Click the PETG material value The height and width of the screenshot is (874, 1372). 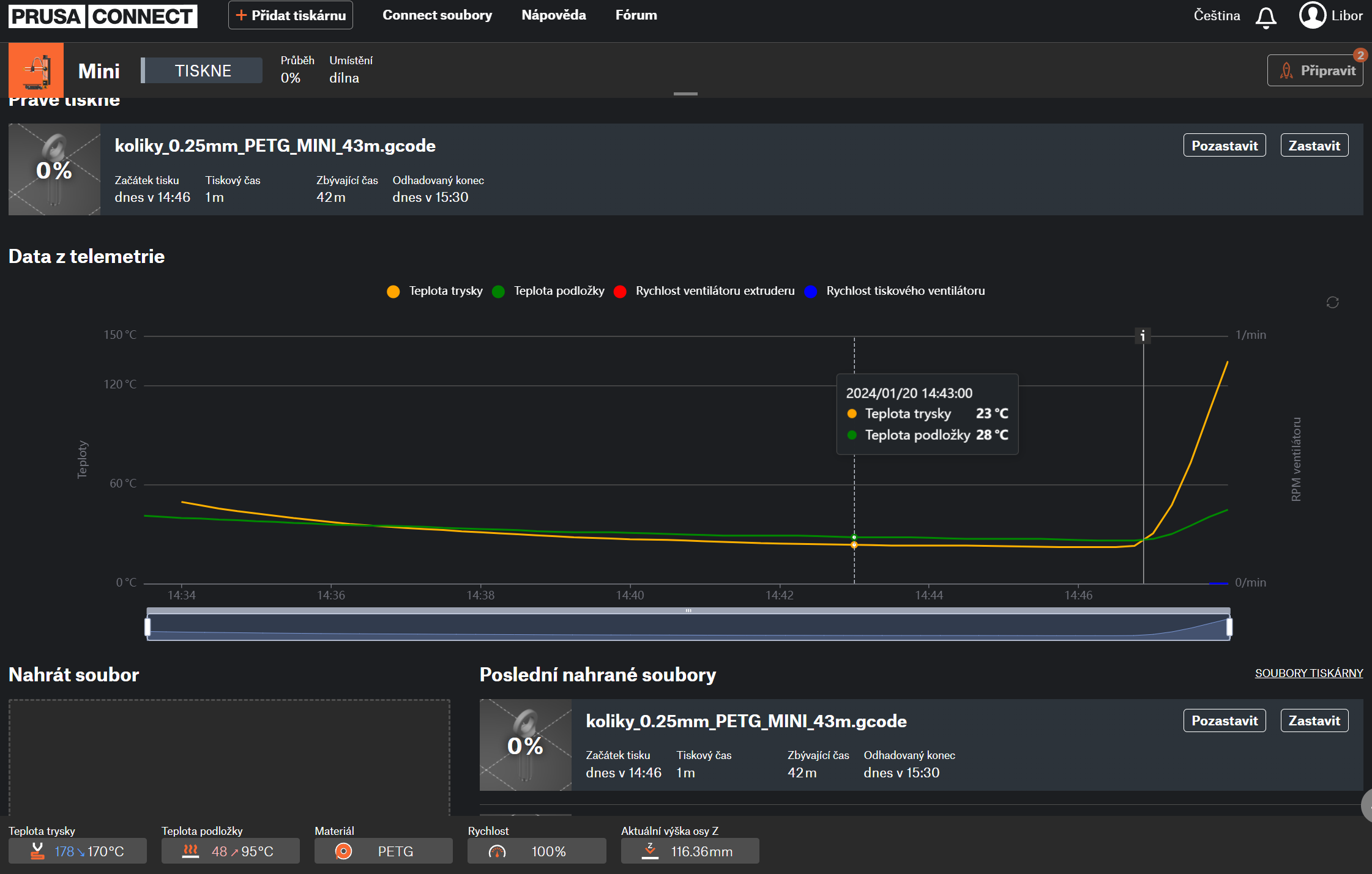click(x=396, y=851)
